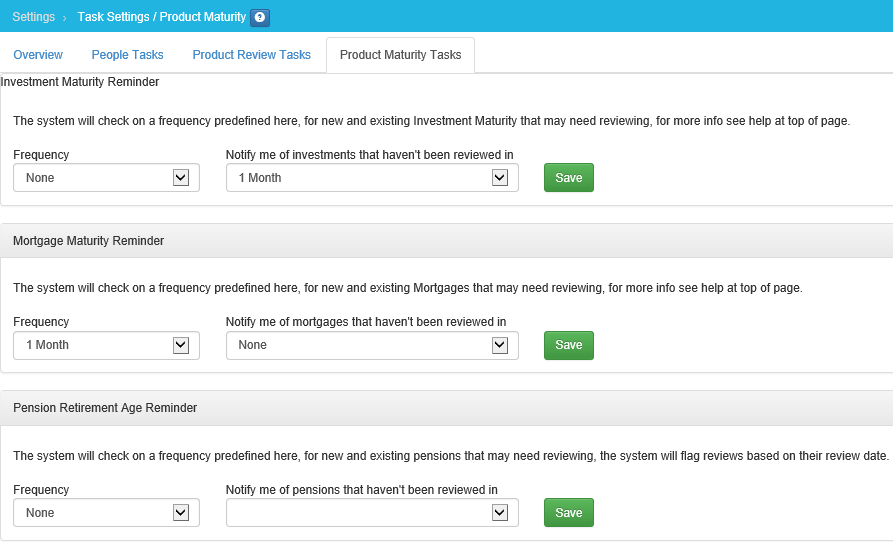Save the Pension Retirement Age Reminder

click(x=568, y=513)
